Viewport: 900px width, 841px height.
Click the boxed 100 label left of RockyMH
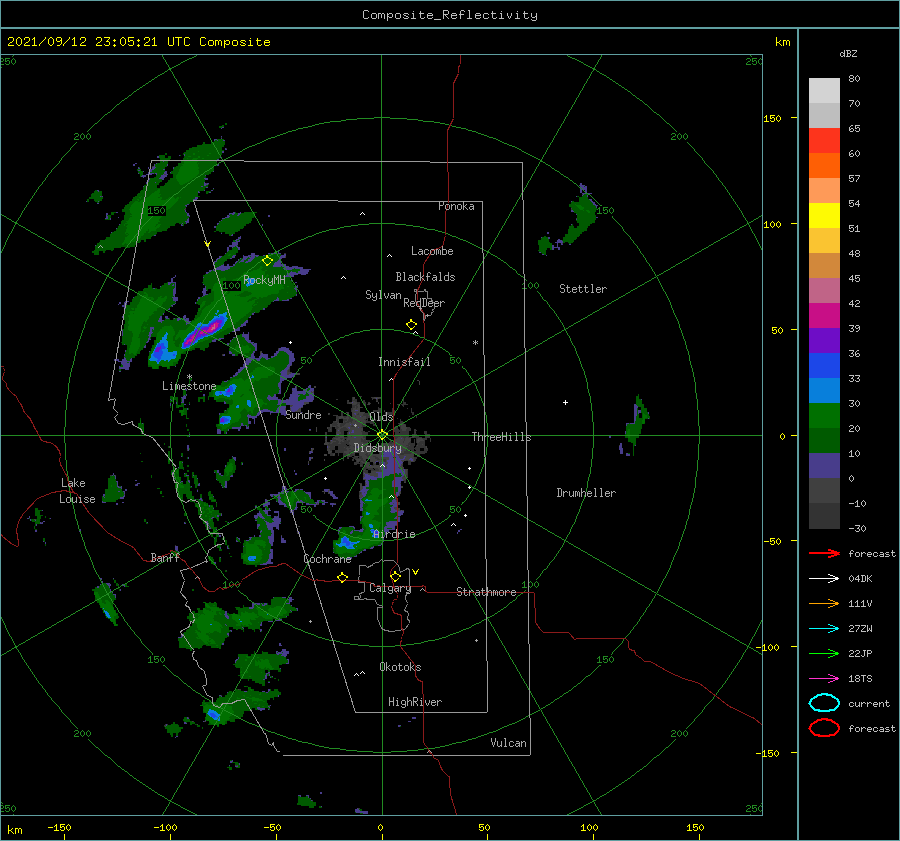pyautogui.click(x=232, y=285)
